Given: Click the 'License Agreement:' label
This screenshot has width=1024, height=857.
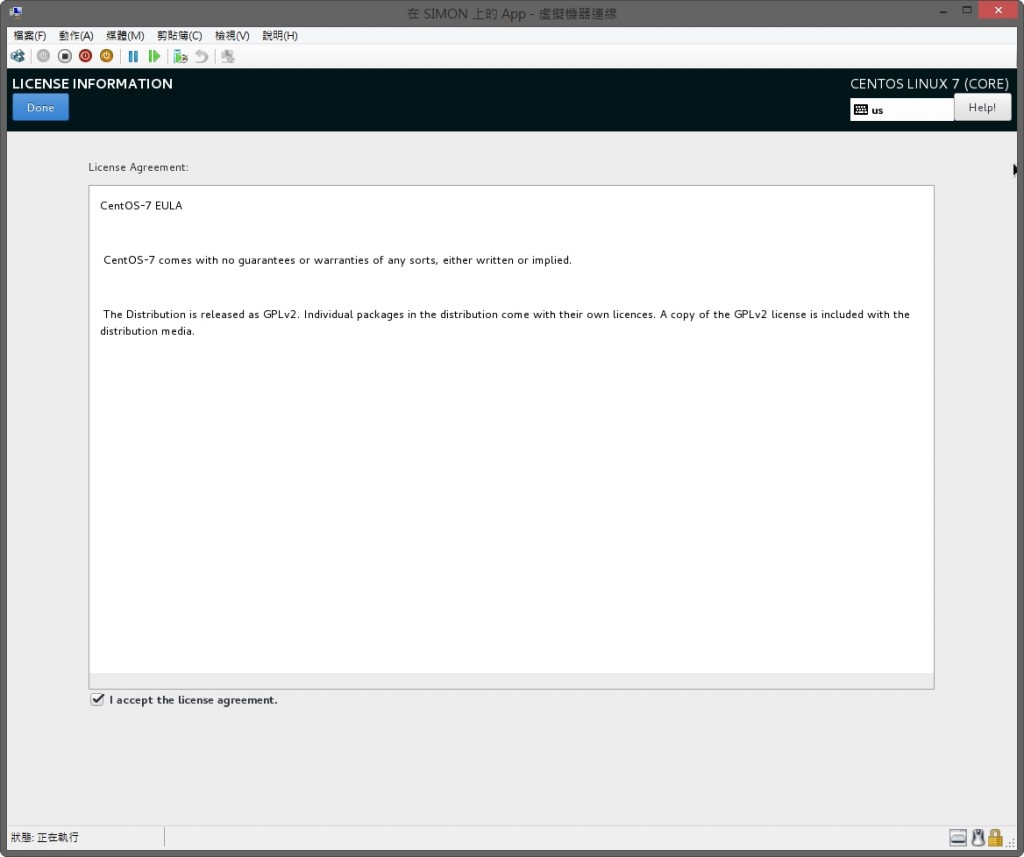Looking at the screenshot, I should pyautogui.click(x=138, y=167).
